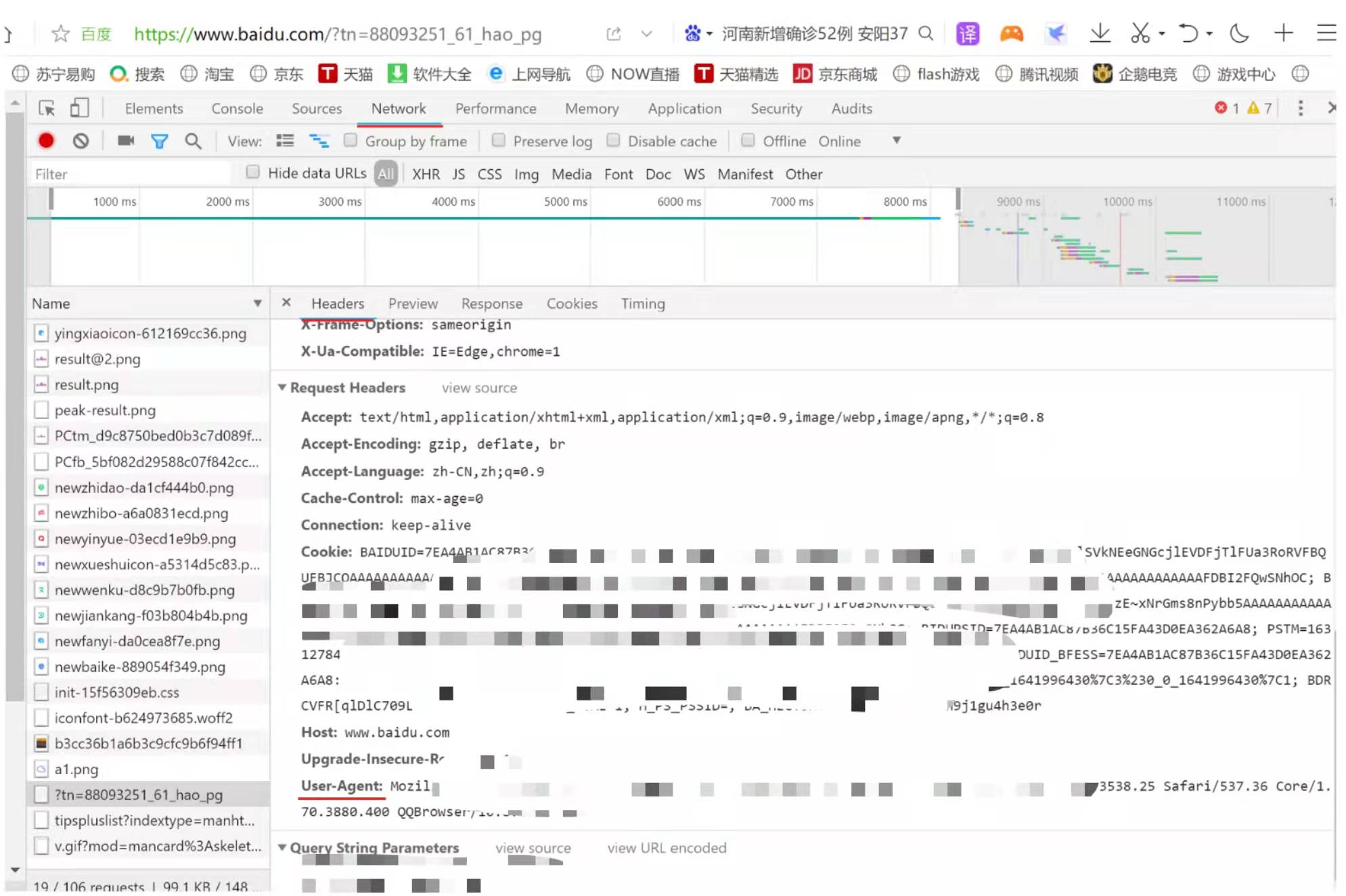Enable the Preserve log checkbox
This screenshot has width=1346, height=896.
coord(499,141)
